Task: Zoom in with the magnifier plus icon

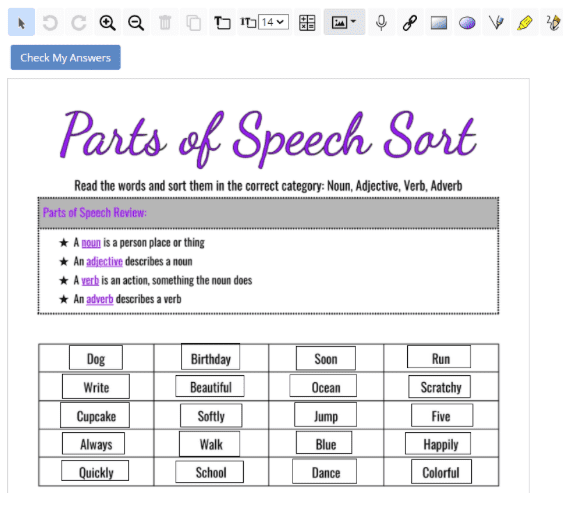Action: tap(107, 23)
